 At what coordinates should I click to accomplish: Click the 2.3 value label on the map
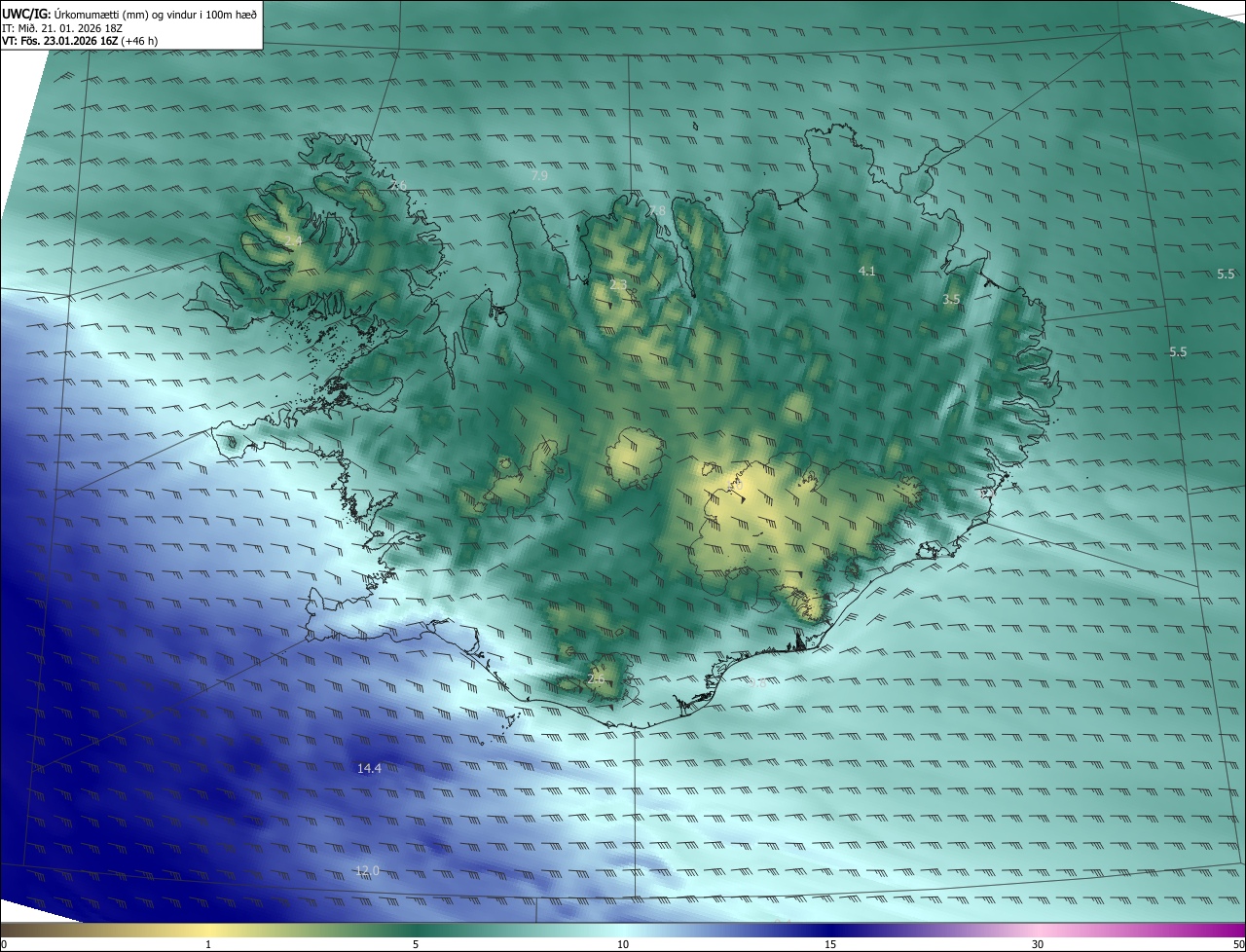click(618, 285)
